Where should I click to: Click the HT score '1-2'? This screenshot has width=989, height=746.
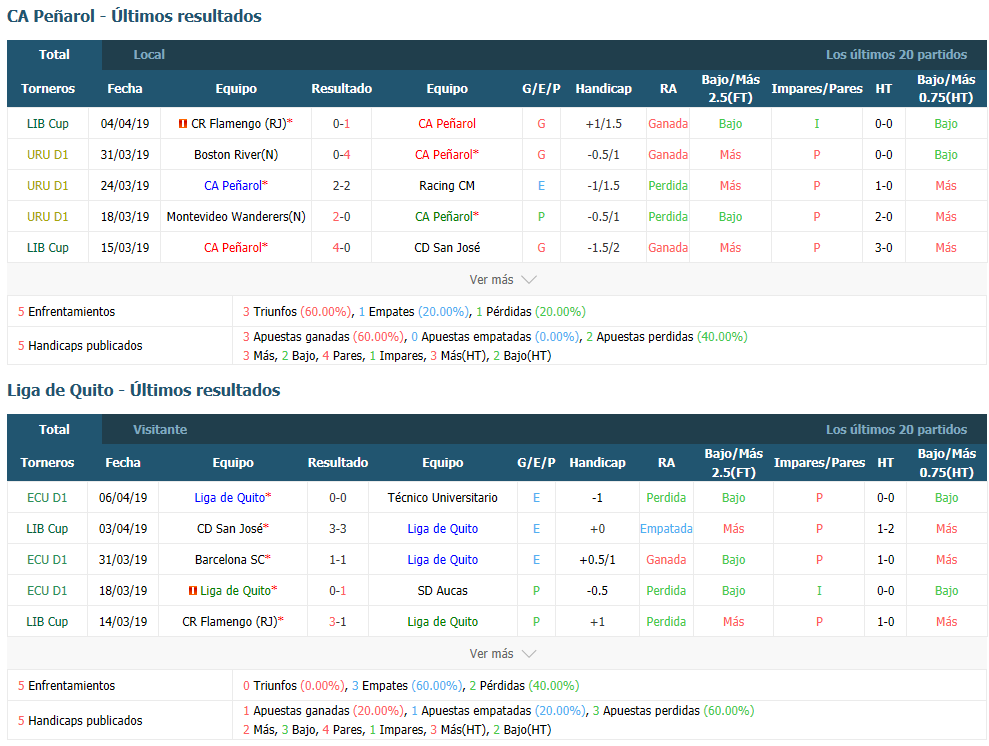pyautogui.click(x=886, y=528)
